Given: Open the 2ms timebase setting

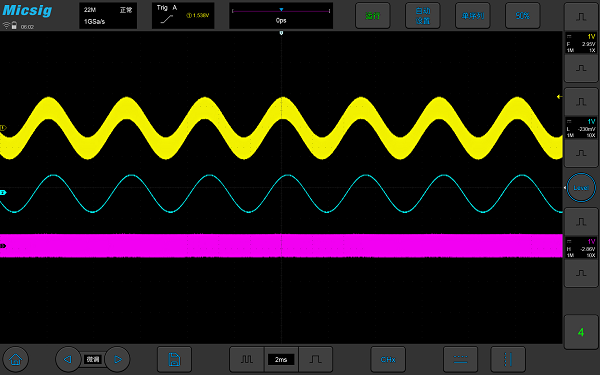Looking at the screenshot, I should [x=281, y=359].
